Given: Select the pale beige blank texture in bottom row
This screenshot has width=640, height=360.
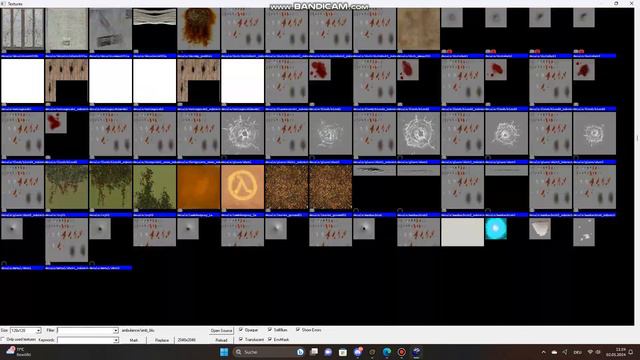Looking at the screenshot, I should tap(462, 232).
